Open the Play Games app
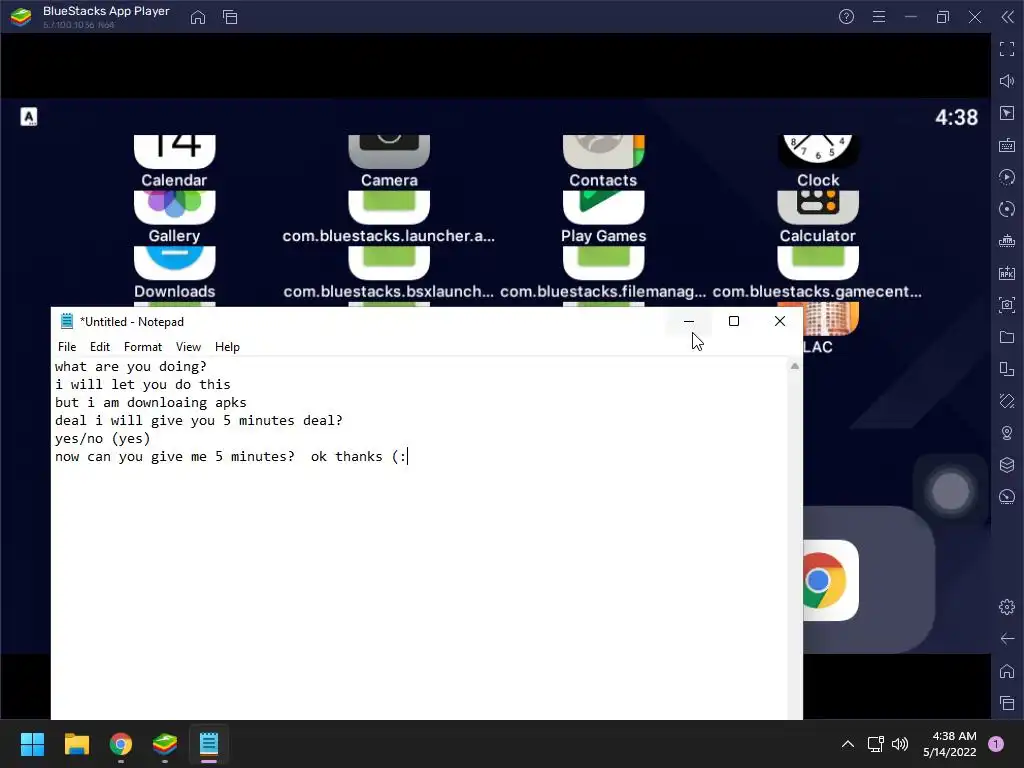Viewport: 1024px width, 768px height. coord(603,217)
